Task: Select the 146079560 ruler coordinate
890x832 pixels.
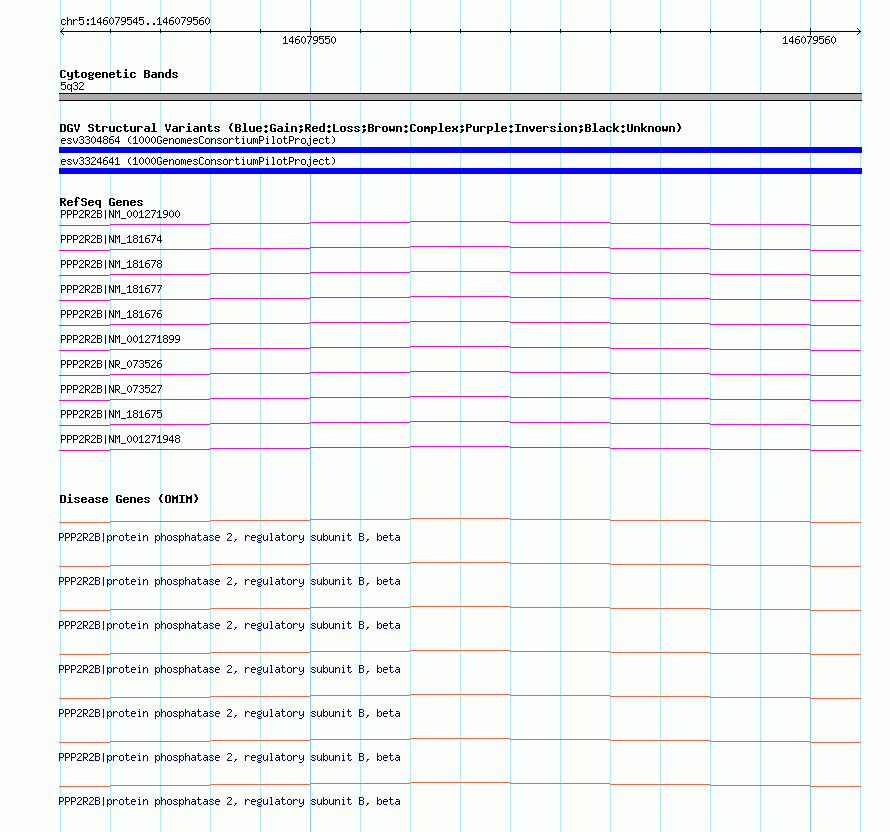Action: coord(809,40)
